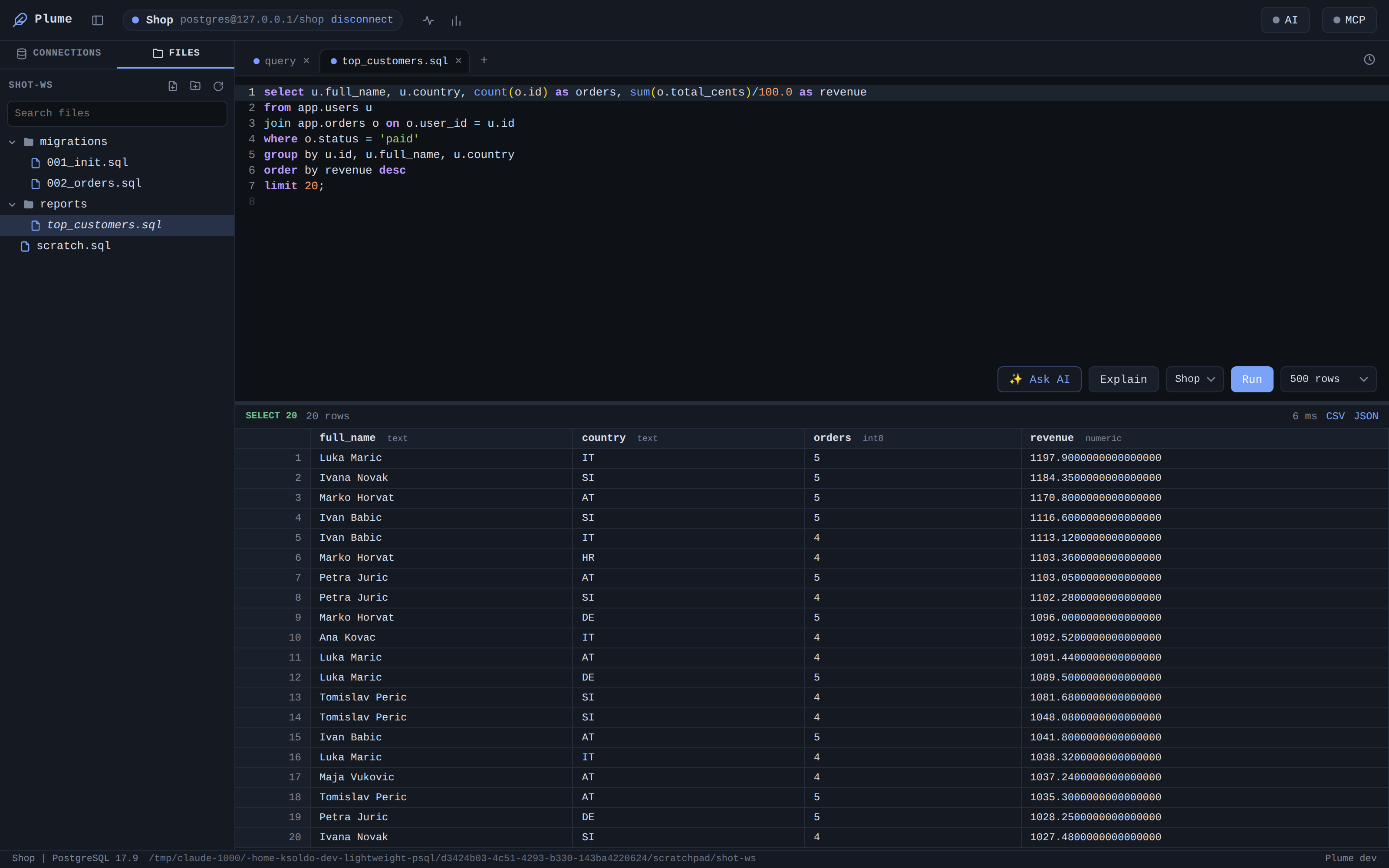Collapse the migrations folder chevron
This screenshot has height=868, width=1389.
[x=12, y=142]
